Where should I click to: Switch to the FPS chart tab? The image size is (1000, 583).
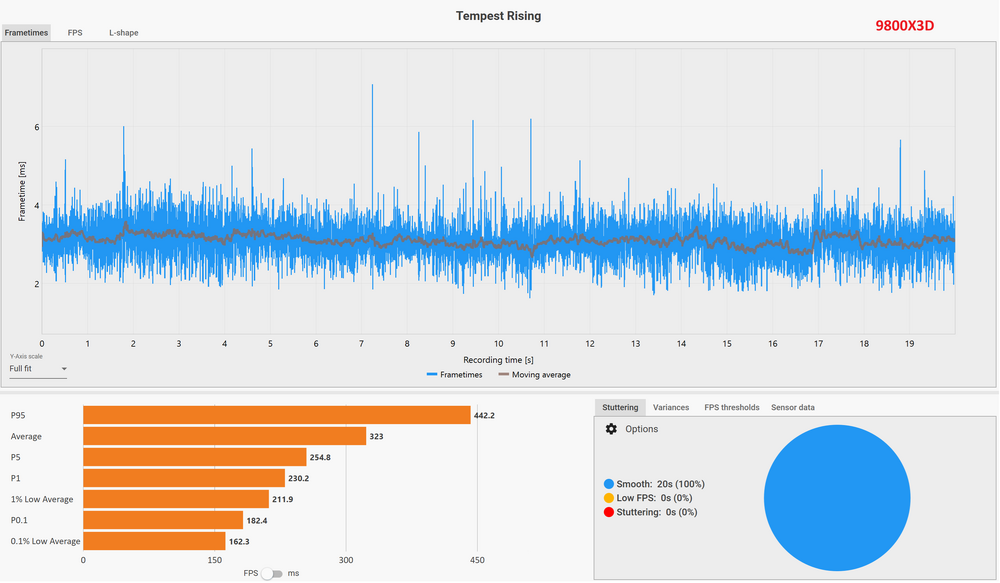75,33
